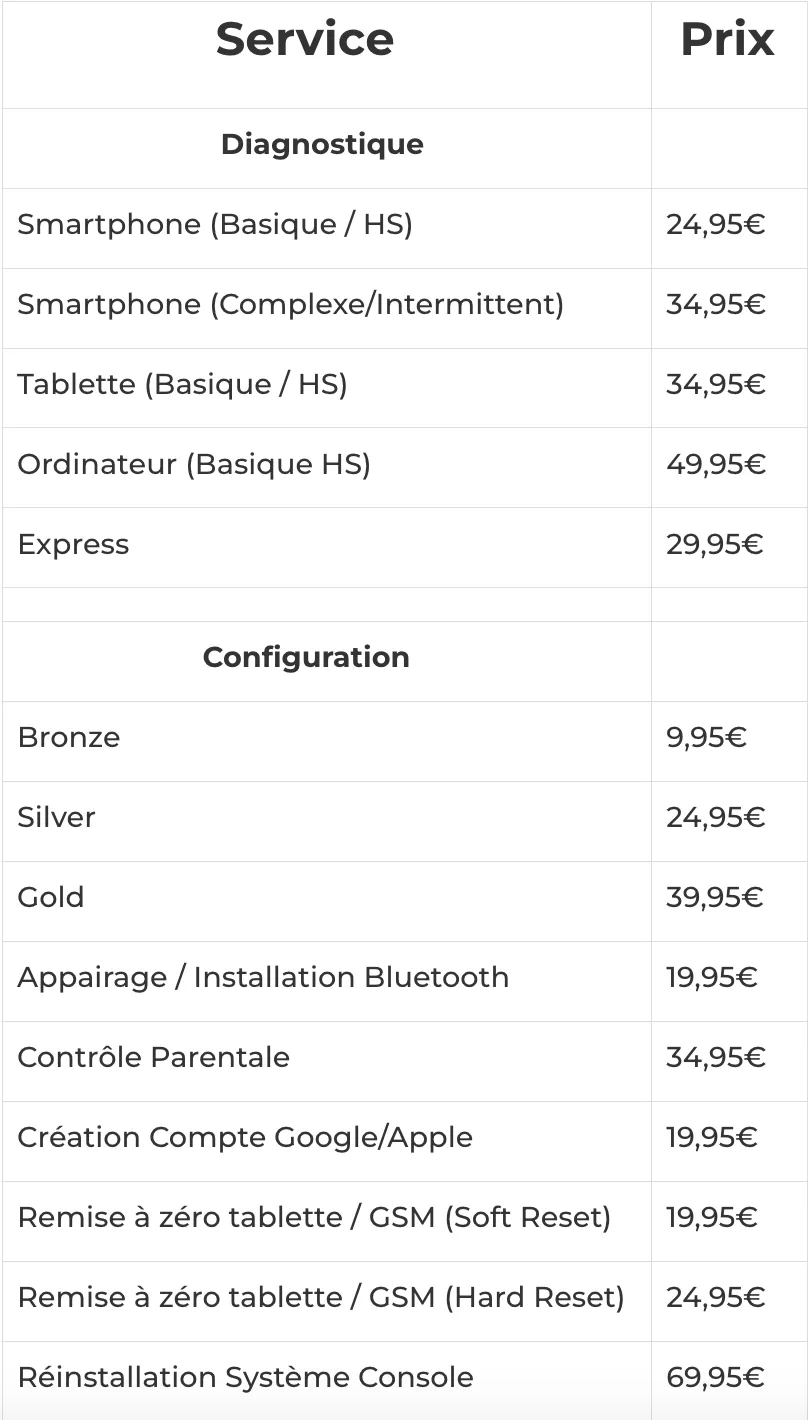
Task: Select Appairage / Installation Bluetooth service
Action: pos(263,978)
